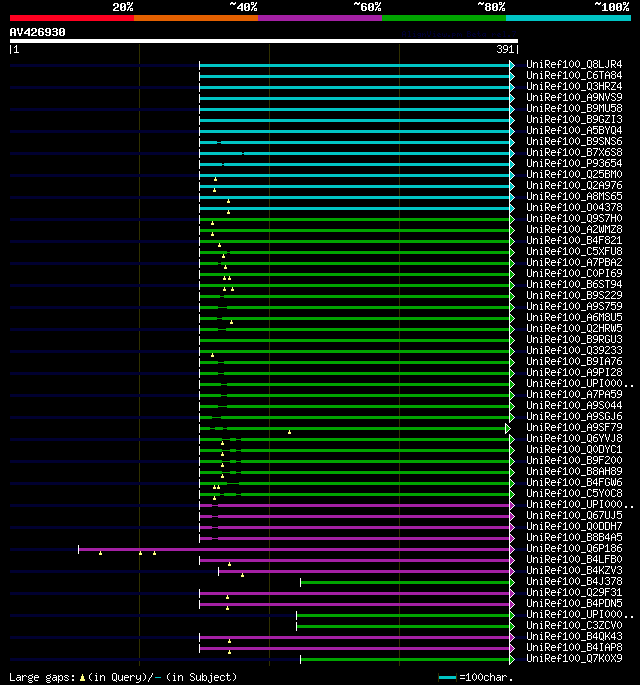Select hit label UniRef100_A7PBA2
This screenshot has height=685, width=640.
tap(574, 263)
